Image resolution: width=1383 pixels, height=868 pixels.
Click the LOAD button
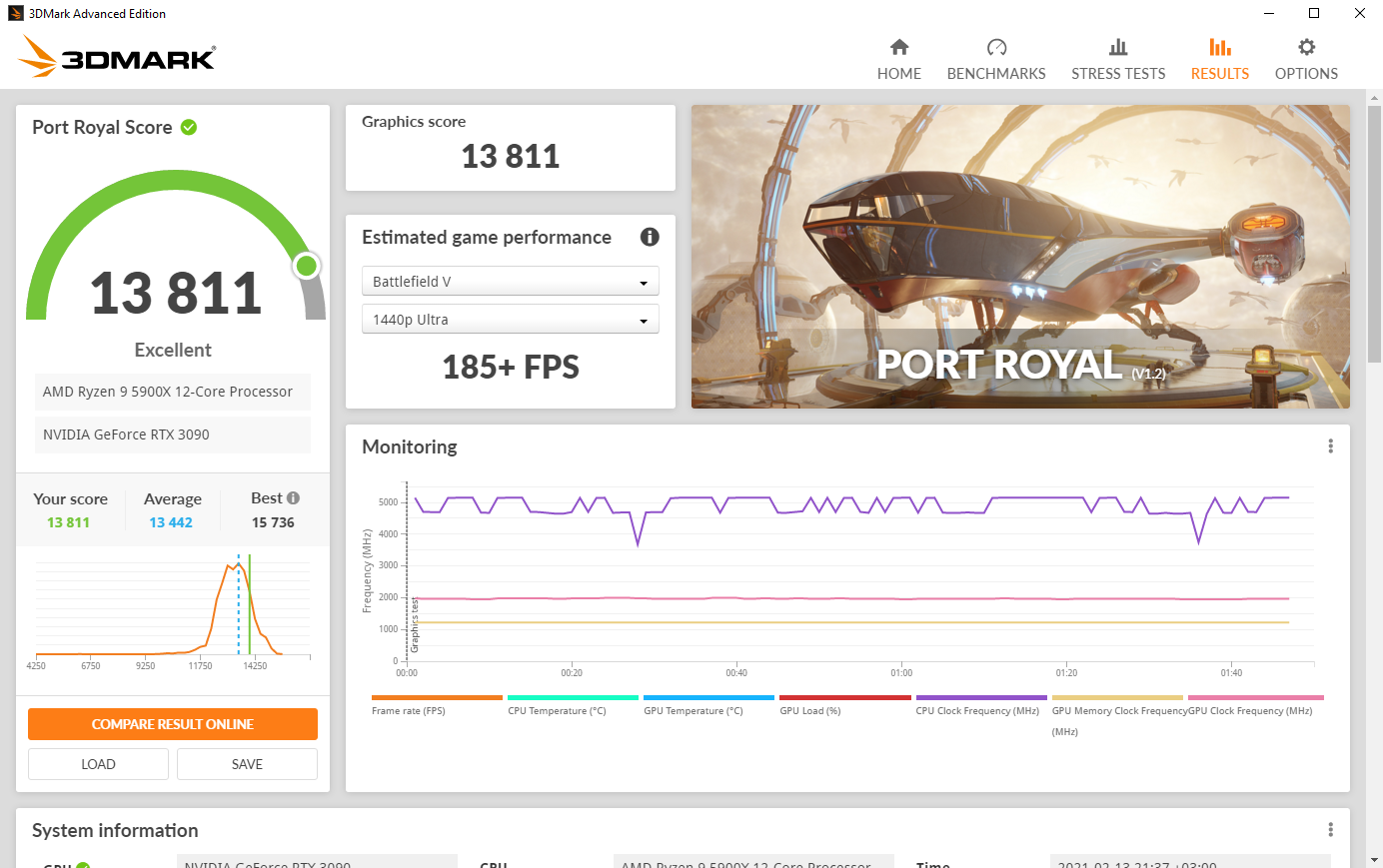[x=98, y=764]
